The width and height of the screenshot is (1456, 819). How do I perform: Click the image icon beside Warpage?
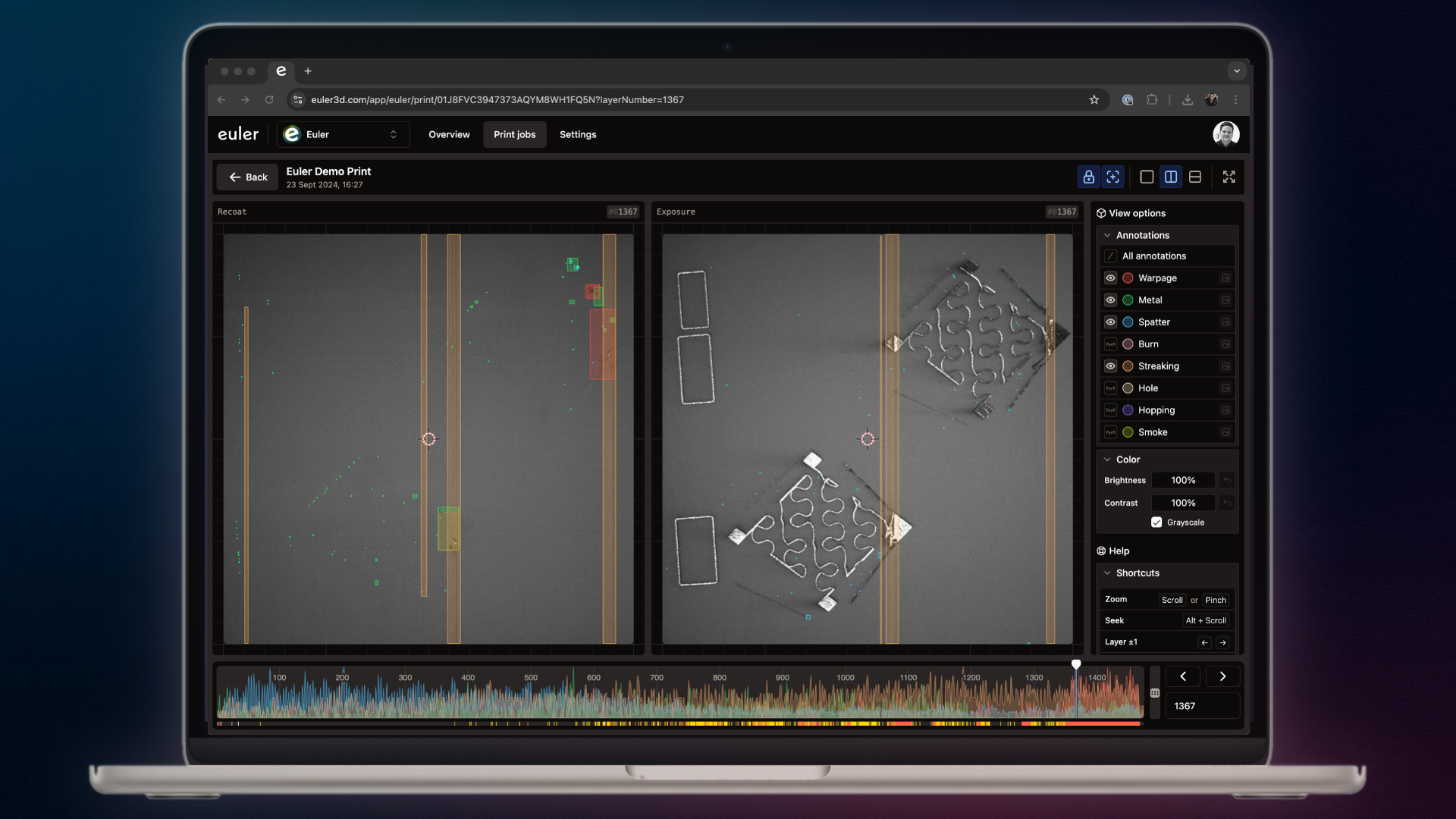click(1225, 278)
